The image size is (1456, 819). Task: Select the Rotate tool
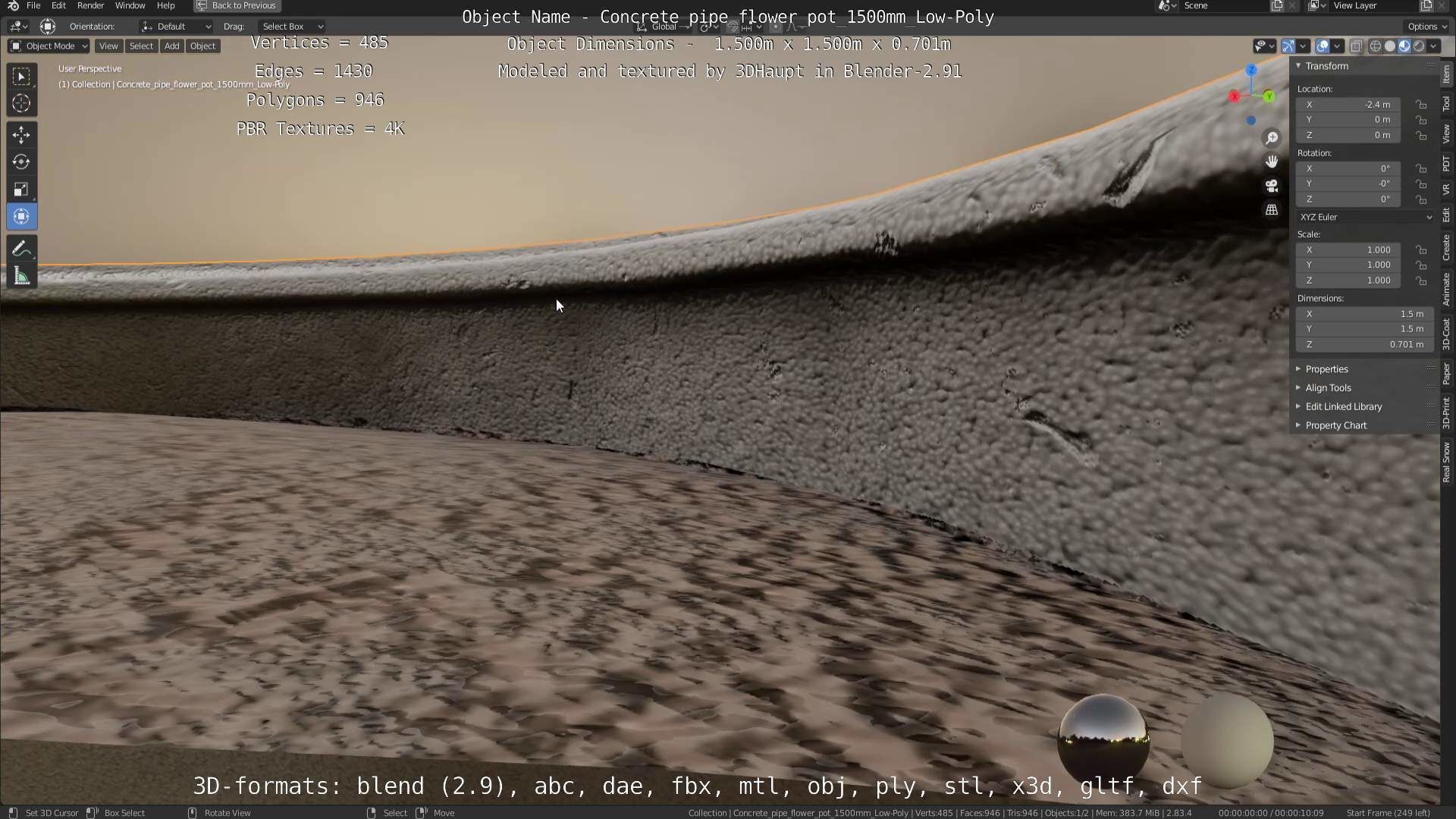pyautogui.click(x=21, y=162)
